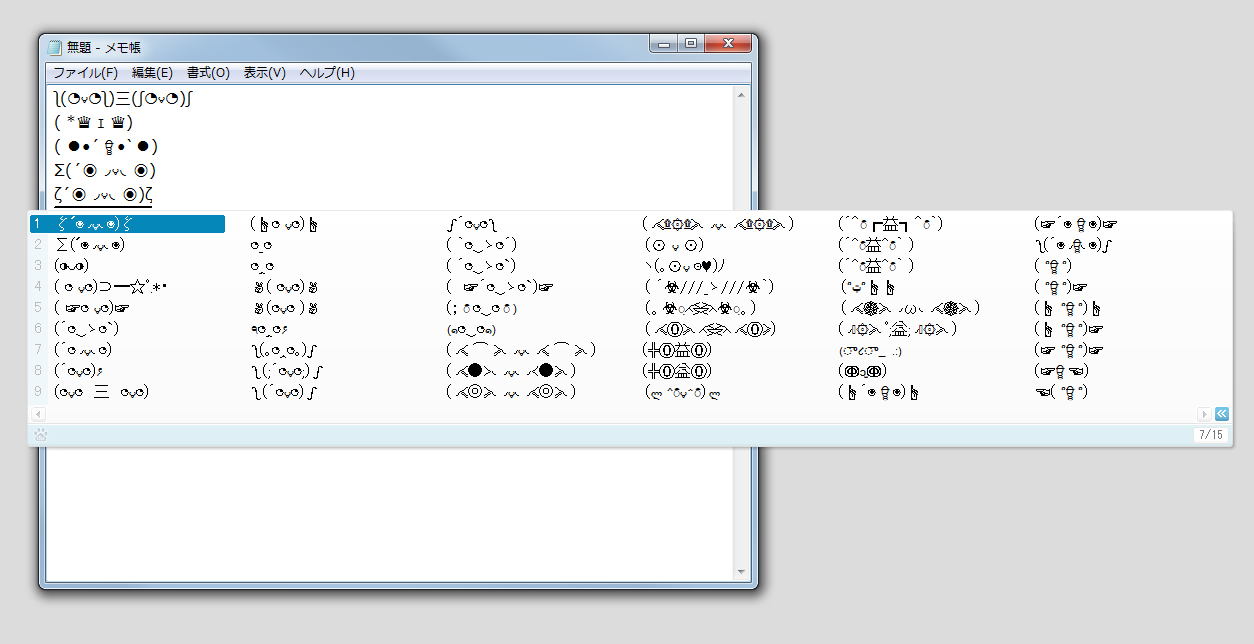Click the previous-page arrow on the candidate window
Image resolution: width=1254 pixels, height=644 pixels.
coord(38,413)
